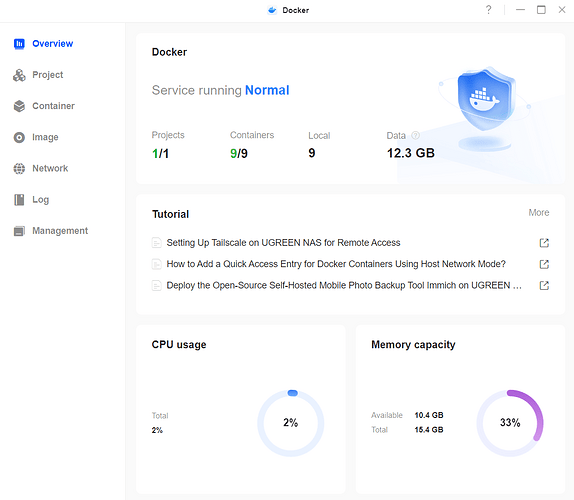This screenshot has height=500, width=574.
Task: Click the Management panel icon
Action: pyautogui.click(x=19, y=231)
